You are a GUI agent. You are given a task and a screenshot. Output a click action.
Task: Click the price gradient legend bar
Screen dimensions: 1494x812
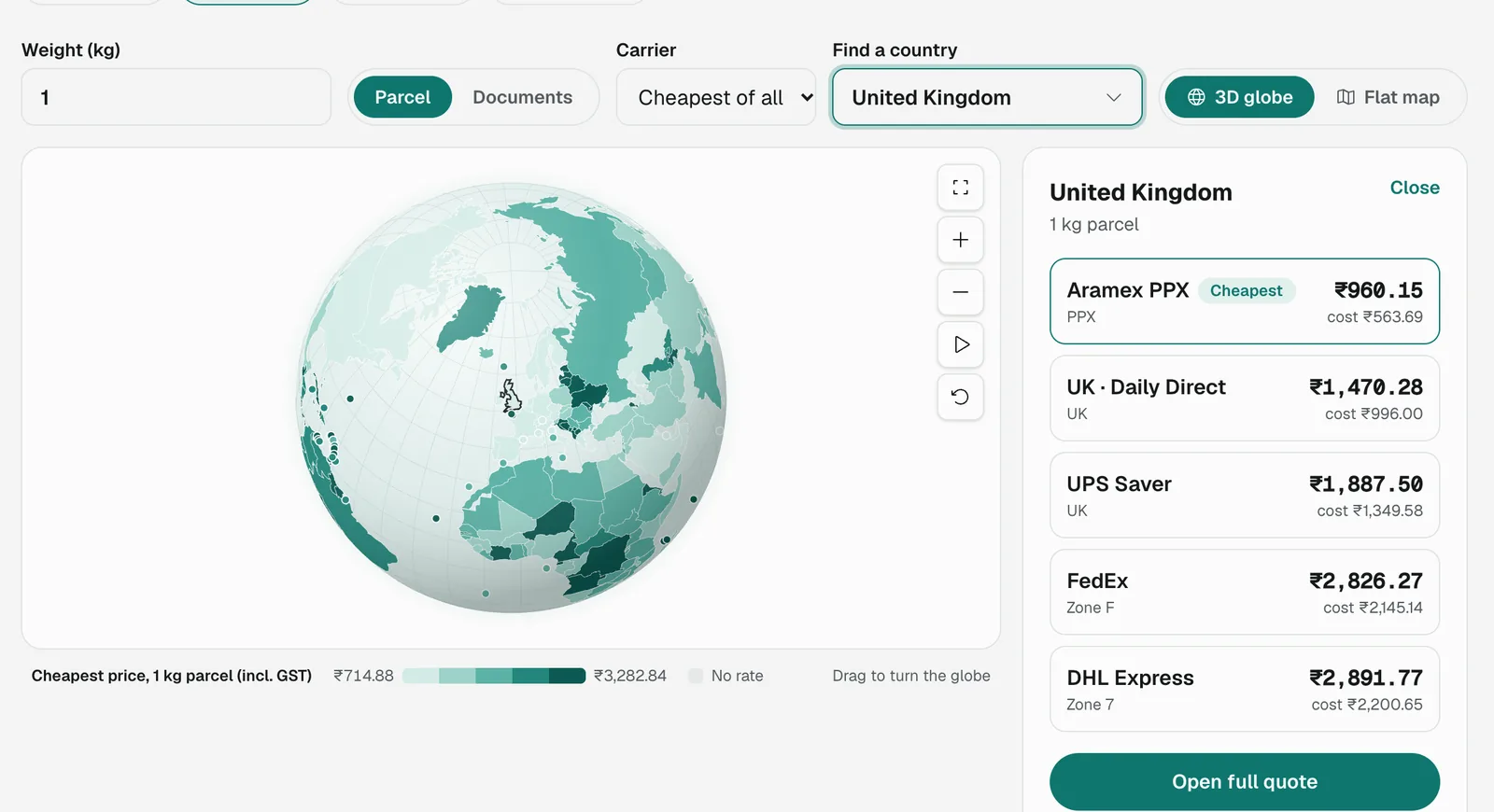pos(494,676)
